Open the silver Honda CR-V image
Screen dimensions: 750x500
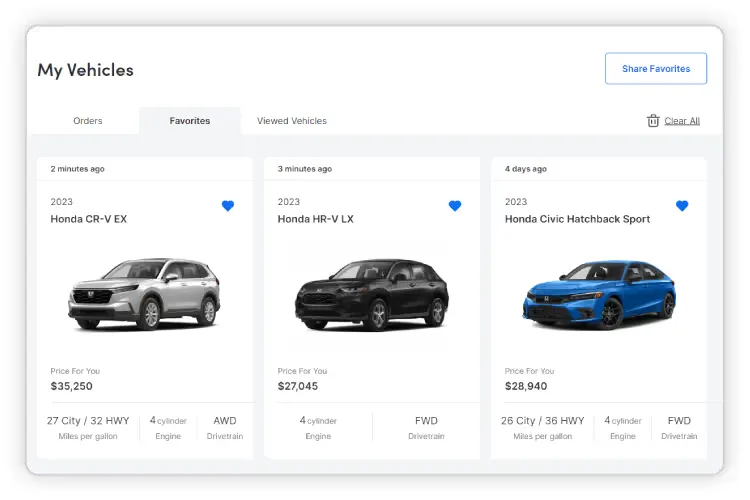click(144, 294)
